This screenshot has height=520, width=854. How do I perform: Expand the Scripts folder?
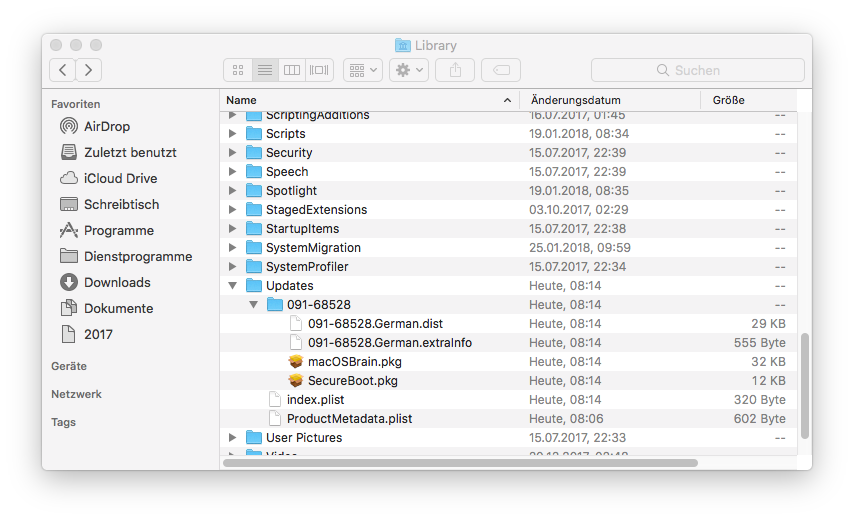point(233,133)
